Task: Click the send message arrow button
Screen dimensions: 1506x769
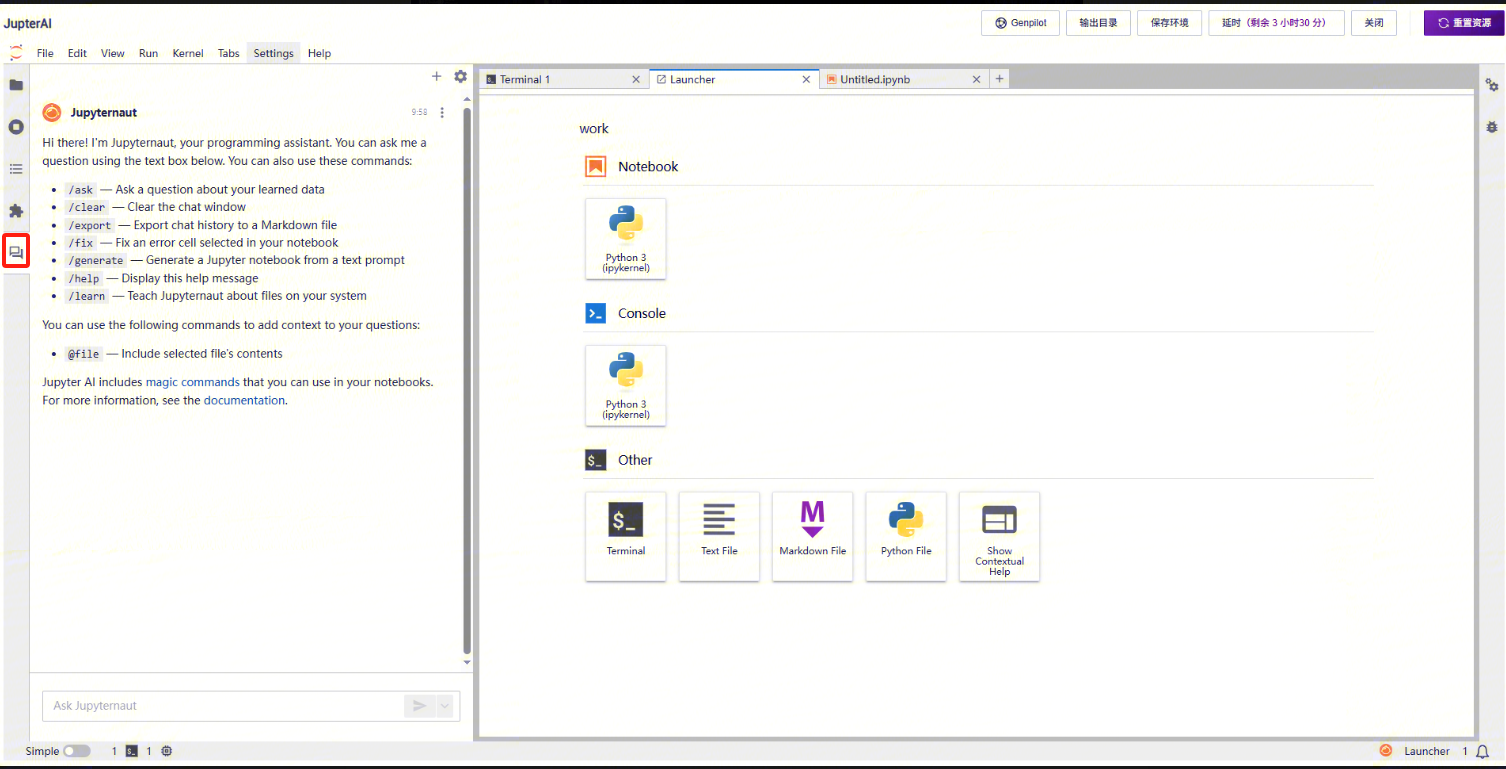Action: click(419, 706)
